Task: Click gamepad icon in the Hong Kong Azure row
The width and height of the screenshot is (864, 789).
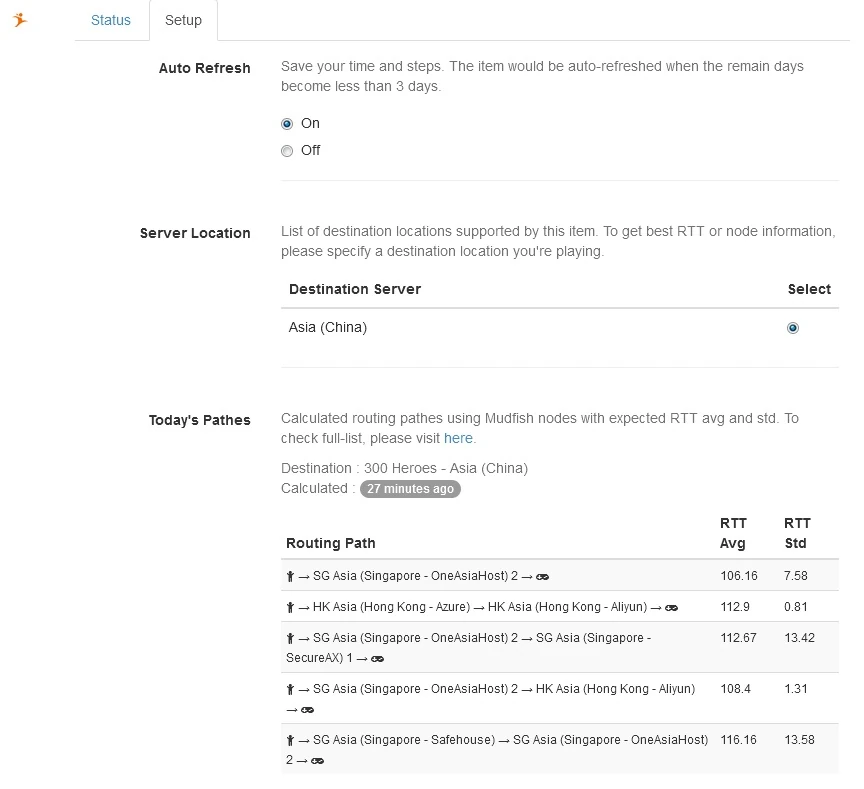Action: pos(672,607)
